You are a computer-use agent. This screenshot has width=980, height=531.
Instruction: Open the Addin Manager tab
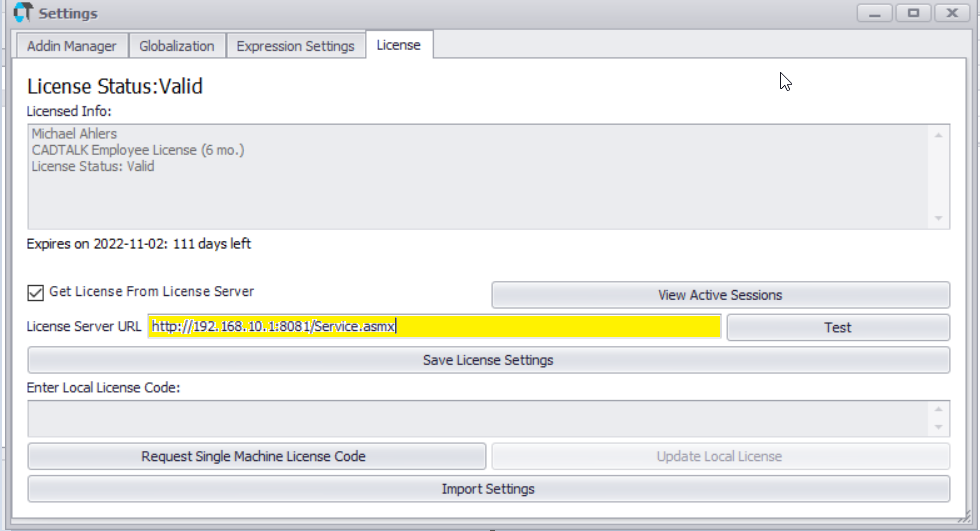coord(71,46)
